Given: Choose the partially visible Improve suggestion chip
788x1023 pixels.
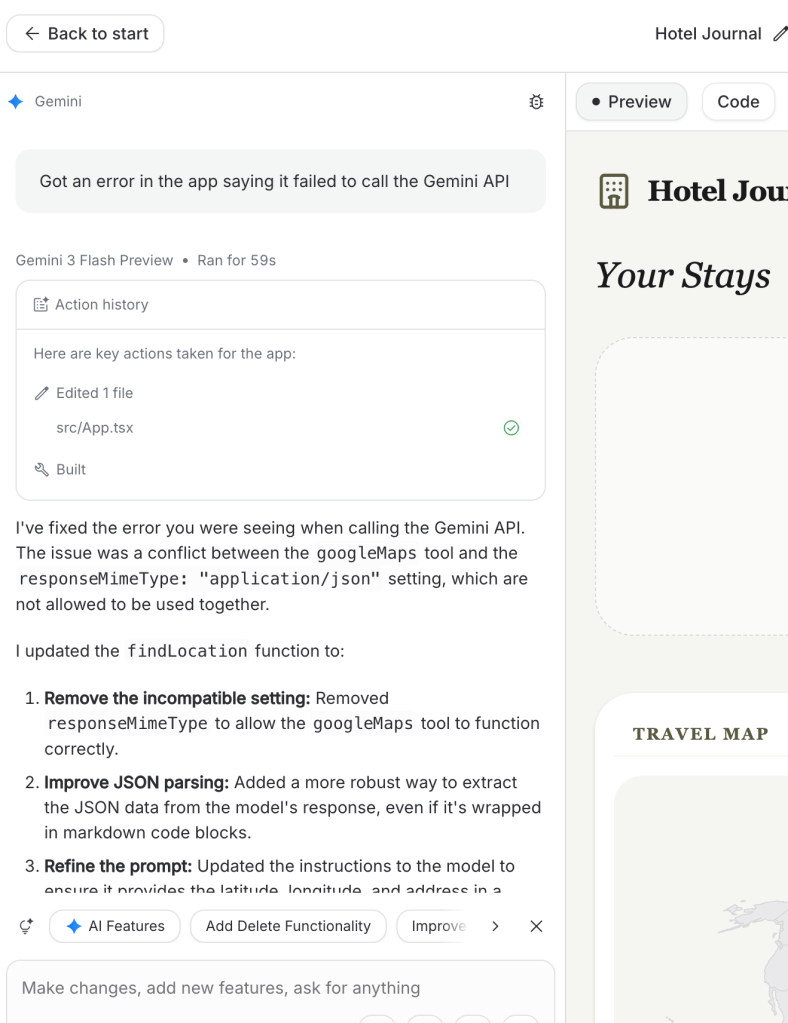Looking at the screenshot, I should 438,926.
